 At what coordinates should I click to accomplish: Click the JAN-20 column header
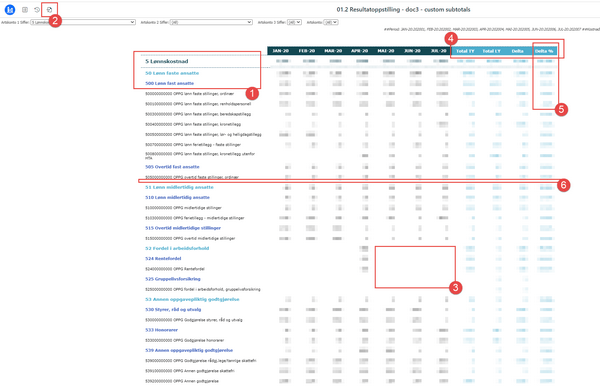pos(280,51)
